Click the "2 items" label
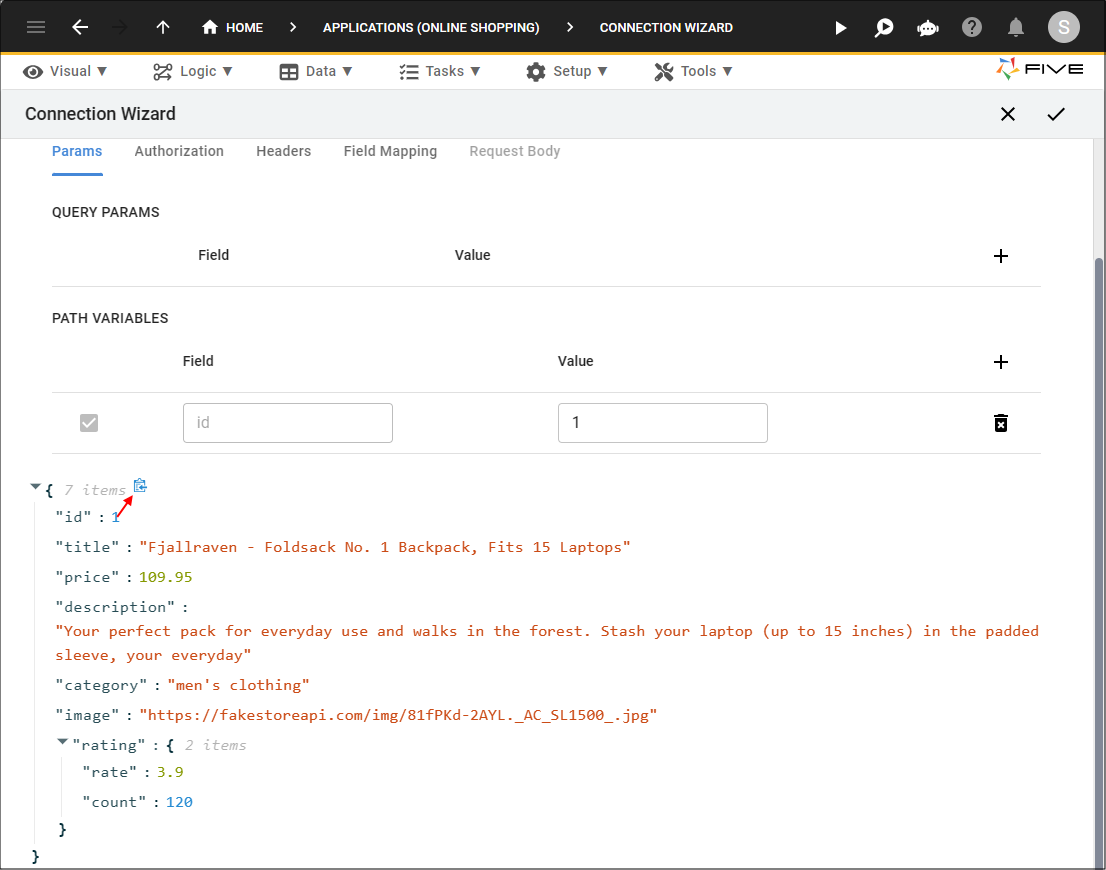 click(x=216, y=745)
